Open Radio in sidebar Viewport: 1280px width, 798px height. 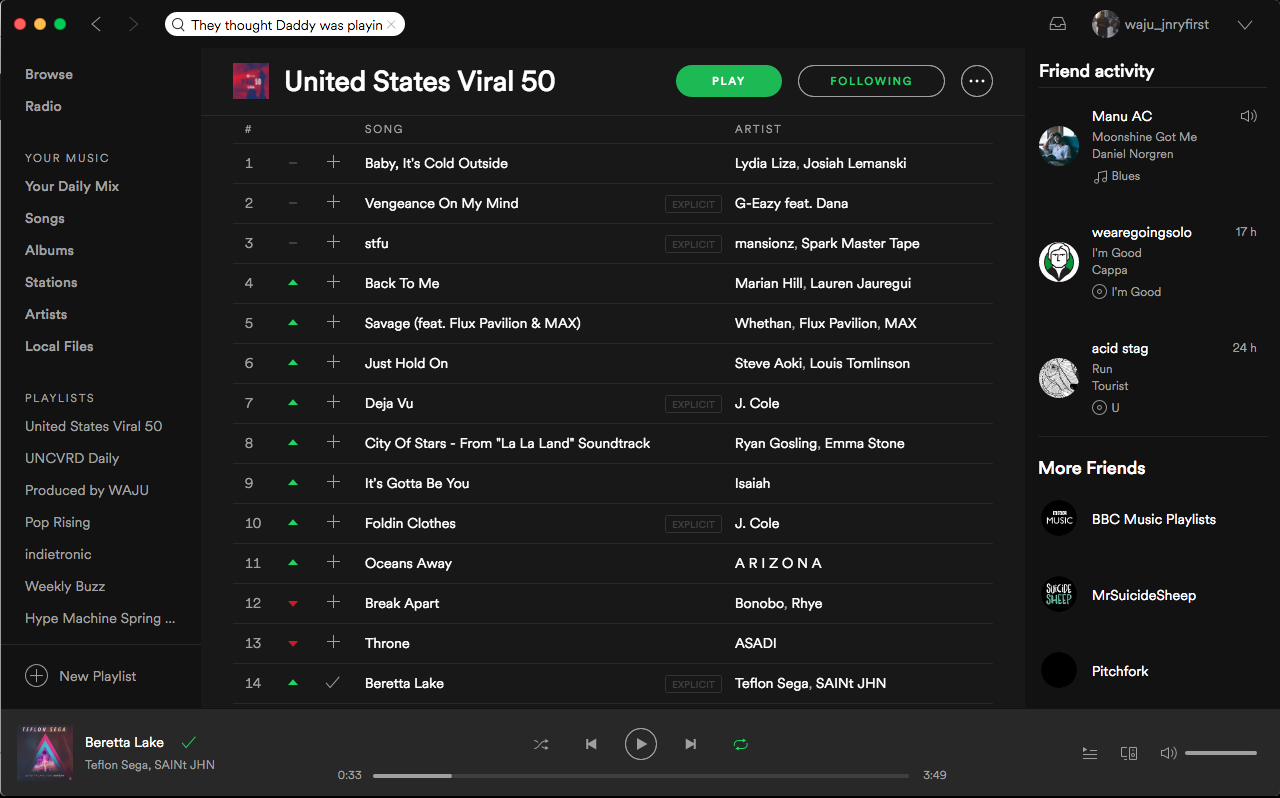[43, 106]
